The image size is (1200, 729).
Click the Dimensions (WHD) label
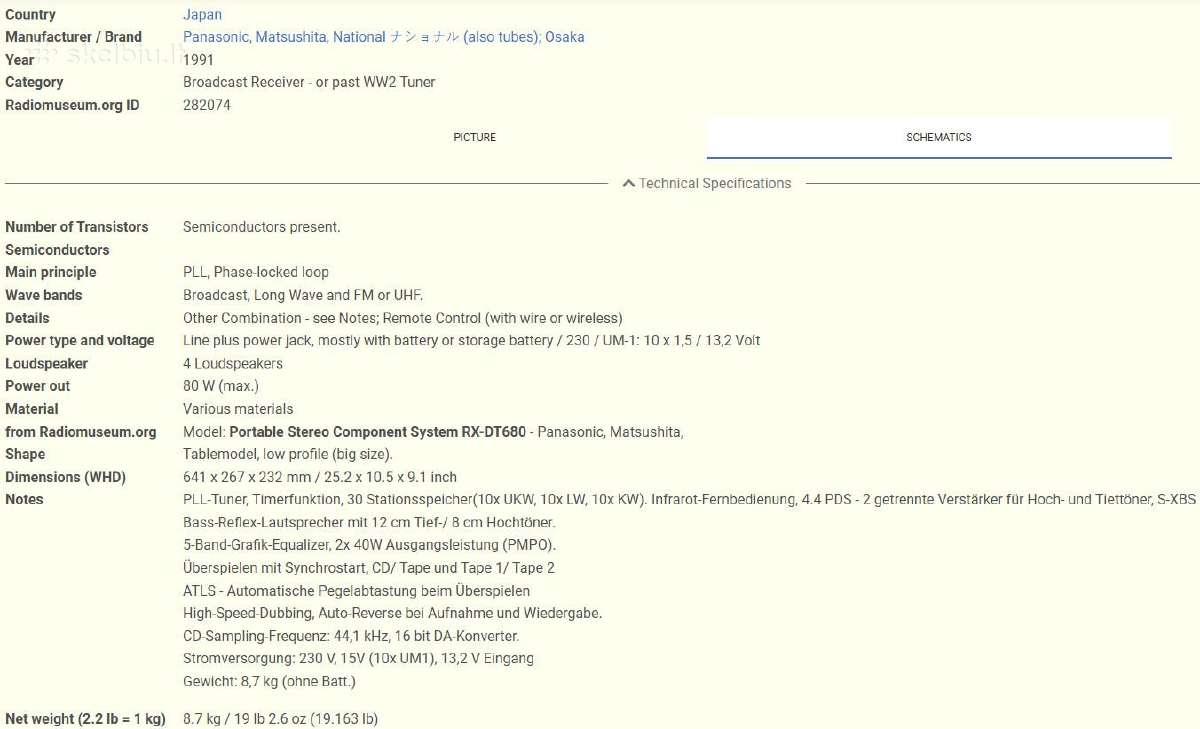click(65, 477)
